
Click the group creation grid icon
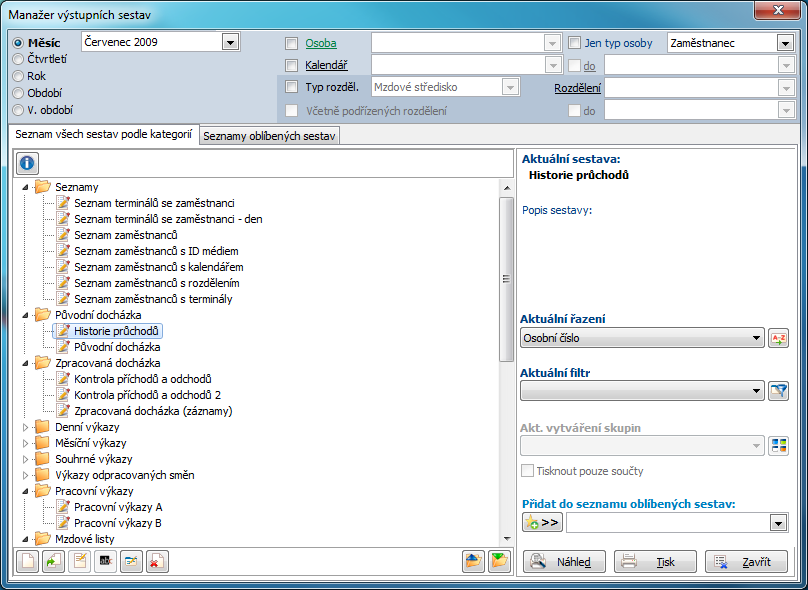tap(778, 445)
